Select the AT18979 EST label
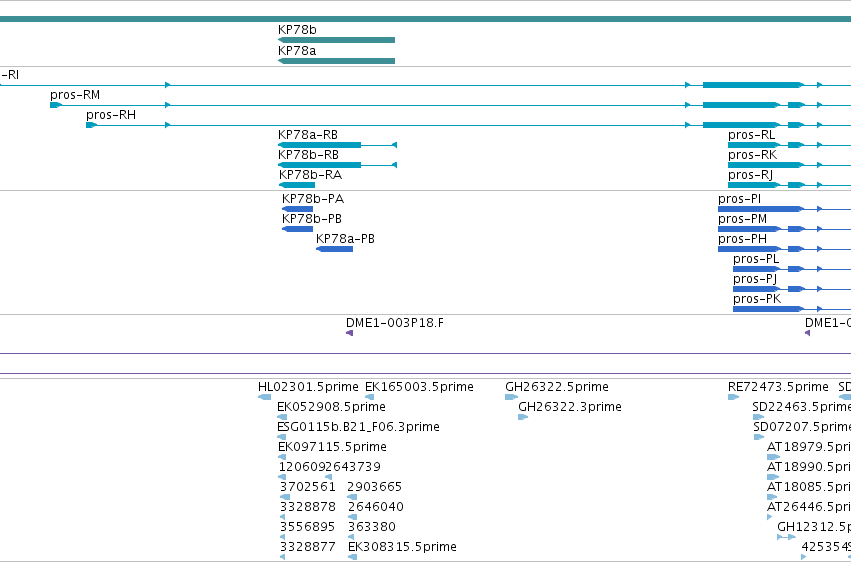This screenshot has height=562, width=851. point(809,448)
